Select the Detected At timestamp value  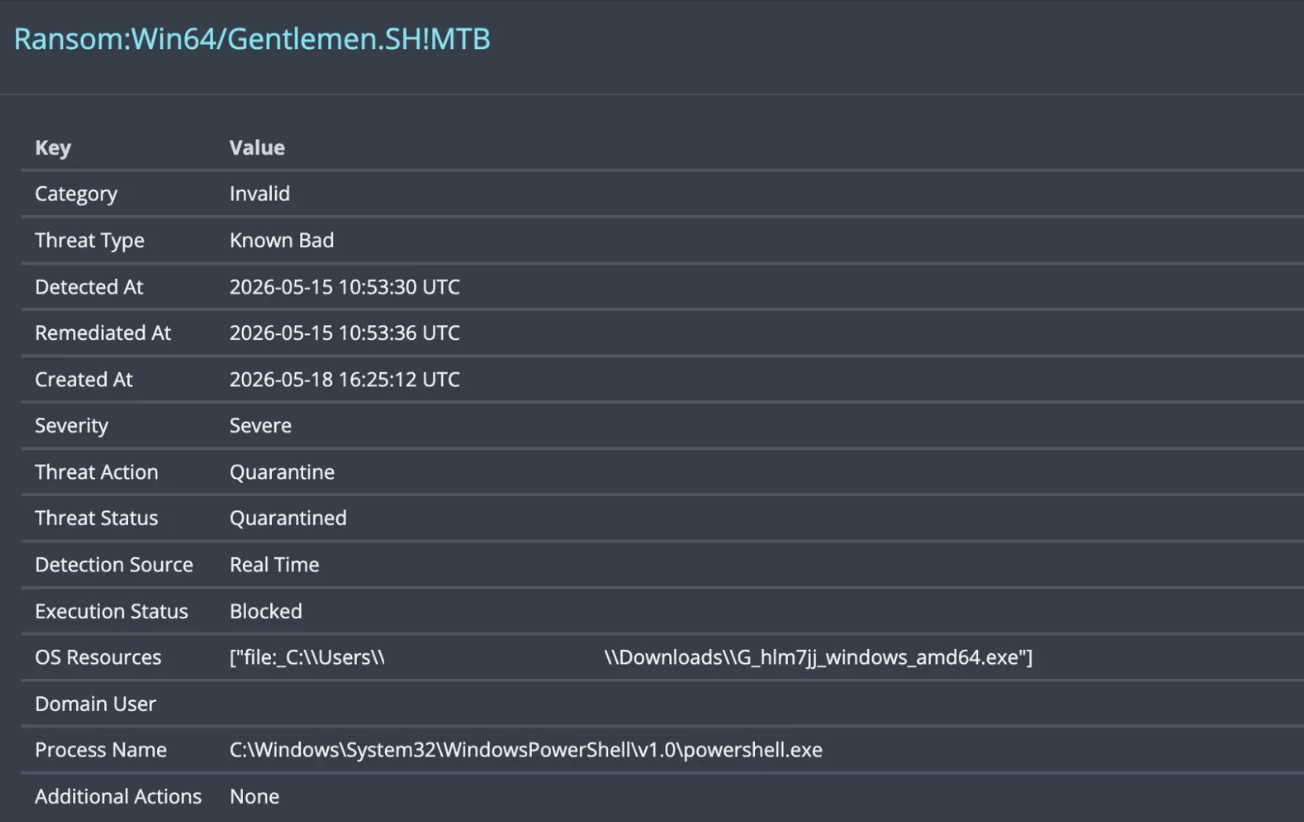click(345, 287)
